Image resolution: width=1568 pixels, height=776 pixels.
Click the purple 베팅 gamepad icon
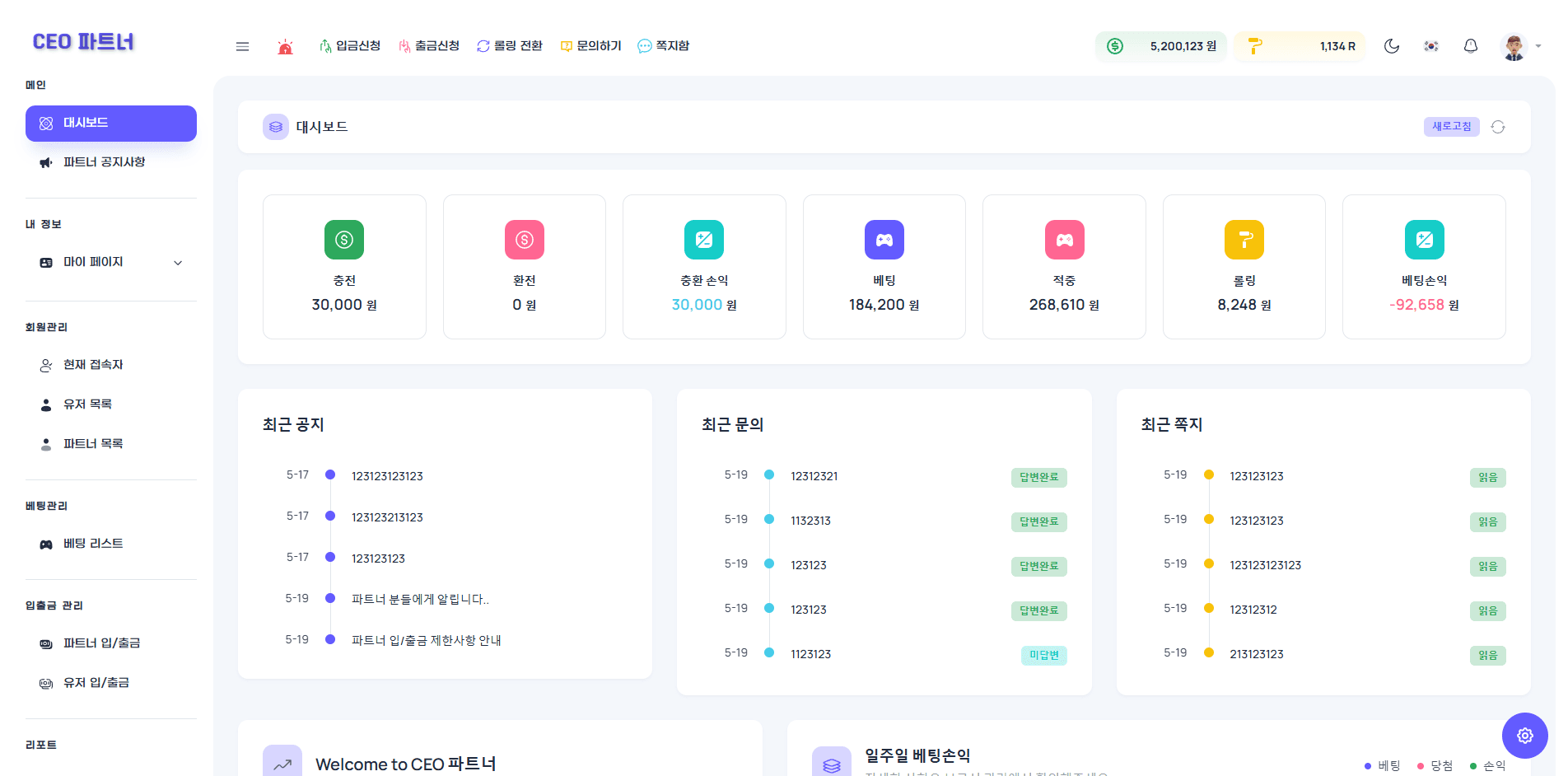(x=884, y=240)
